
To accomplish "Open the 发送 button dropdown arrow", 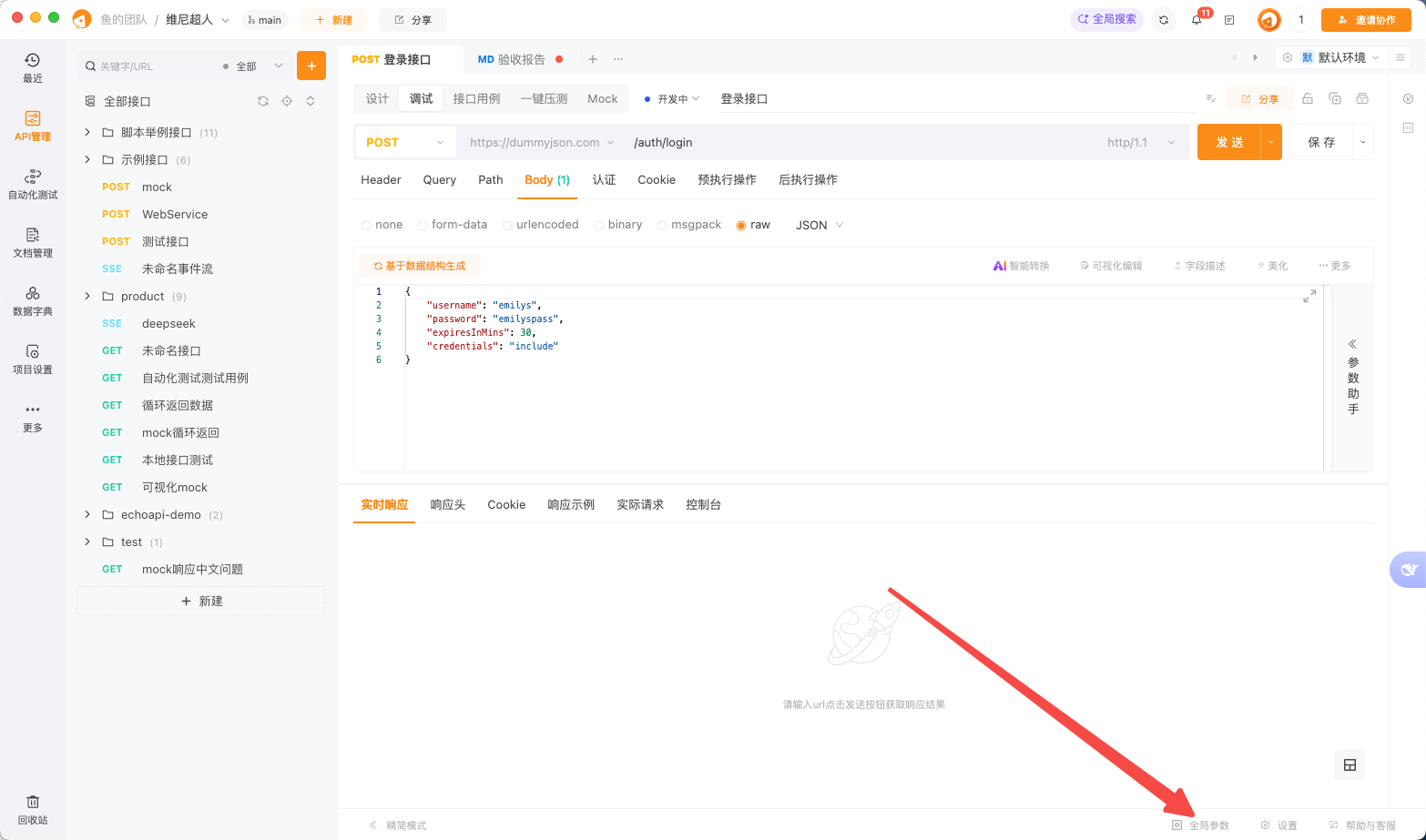I will [1271, 142].
